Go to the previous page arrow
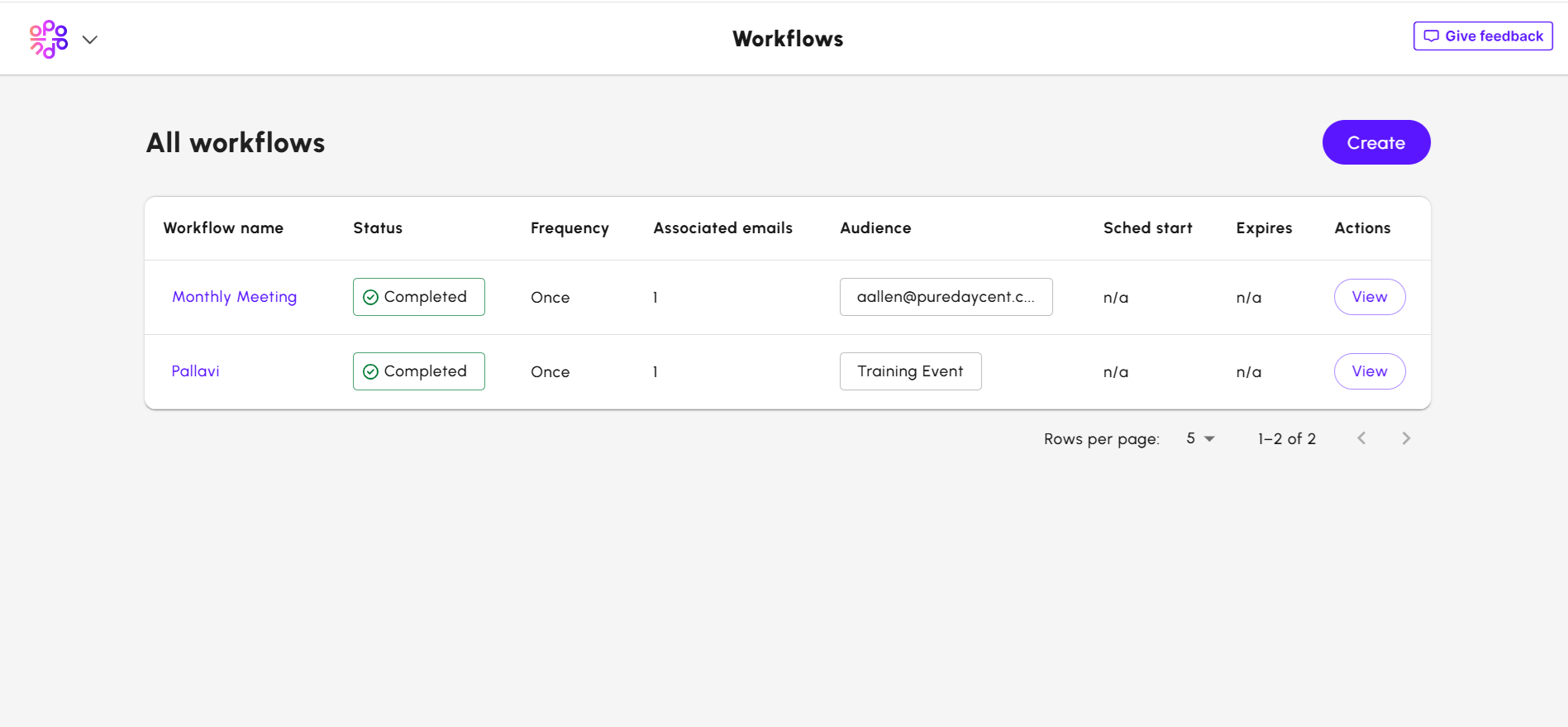Screen dimensions: 1568x727 (x=1361, y=438)
